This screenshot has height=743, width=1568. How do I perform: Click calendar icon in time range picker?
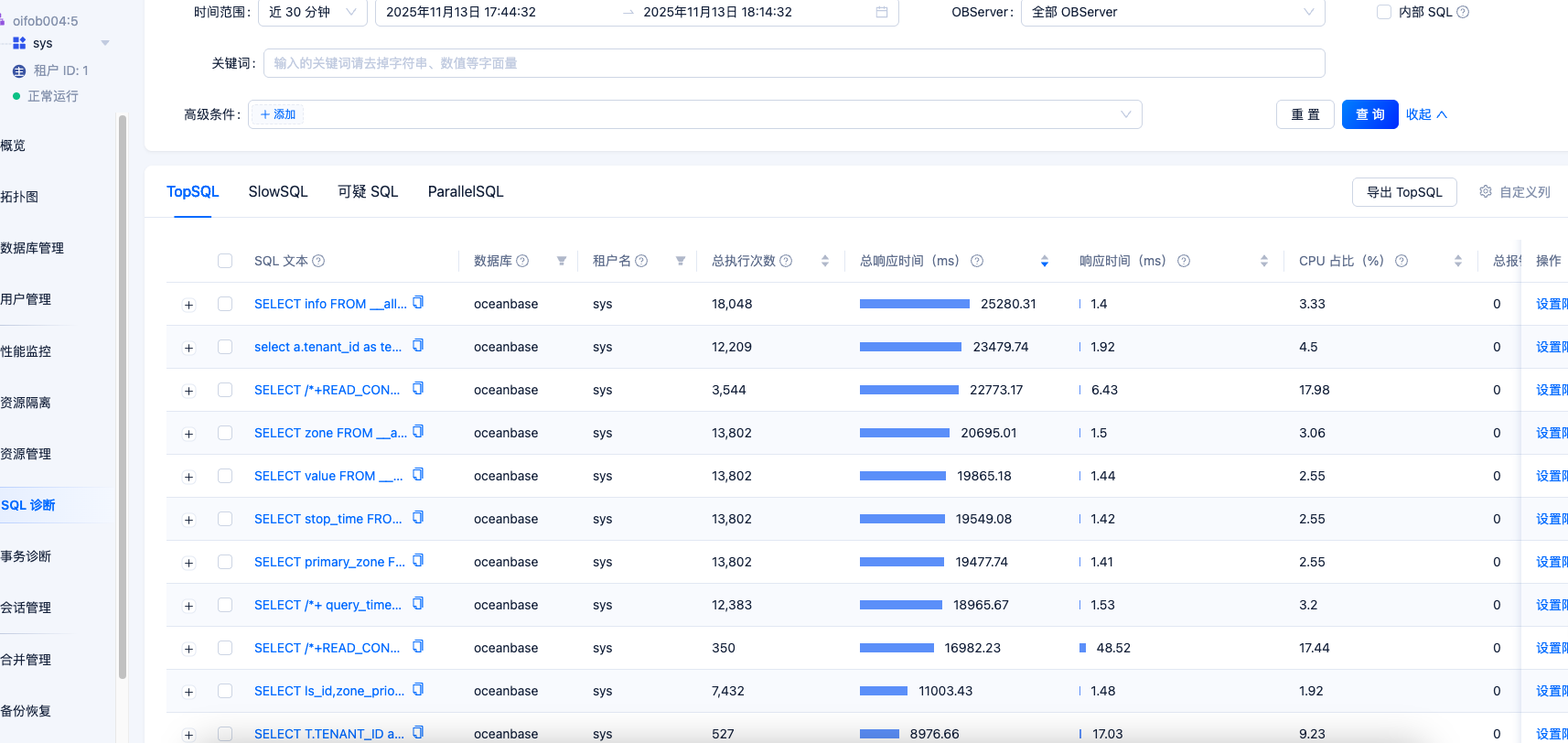click(x=882, y=12)
